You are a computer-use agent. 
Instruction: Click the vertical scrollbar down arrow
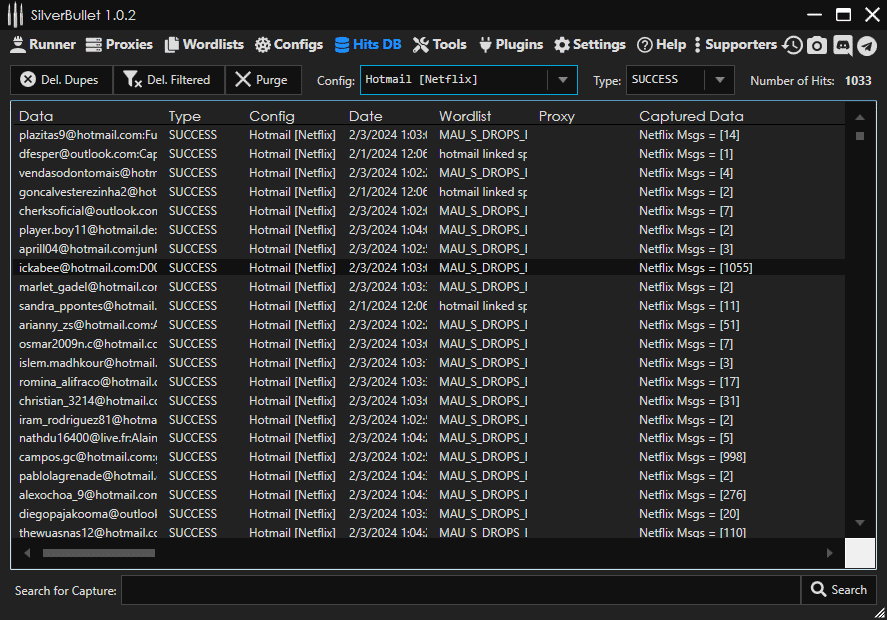859,522
